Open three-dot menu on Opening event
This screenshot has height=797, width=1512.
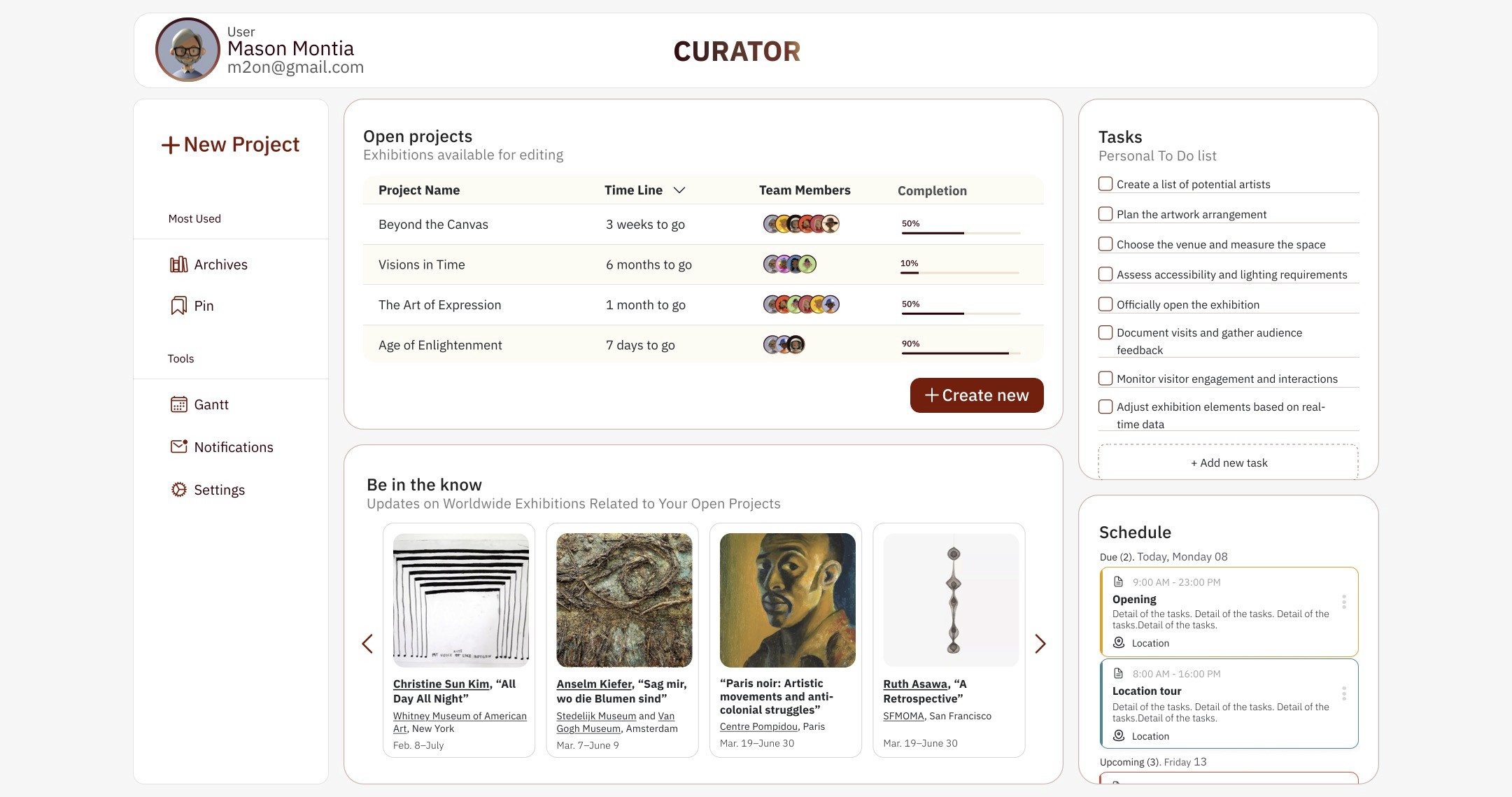[x=1344, y=602]
